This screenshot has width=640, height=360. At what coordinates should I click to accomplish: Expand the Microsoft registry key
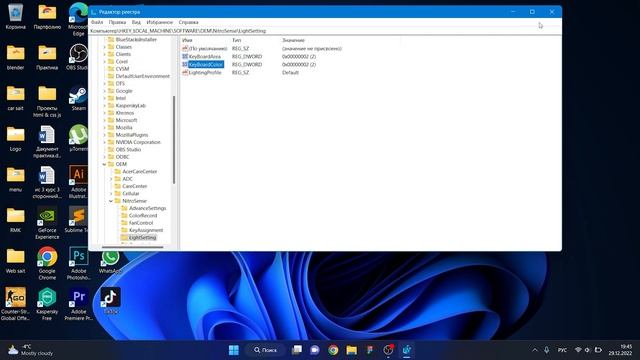click(104, 120)
